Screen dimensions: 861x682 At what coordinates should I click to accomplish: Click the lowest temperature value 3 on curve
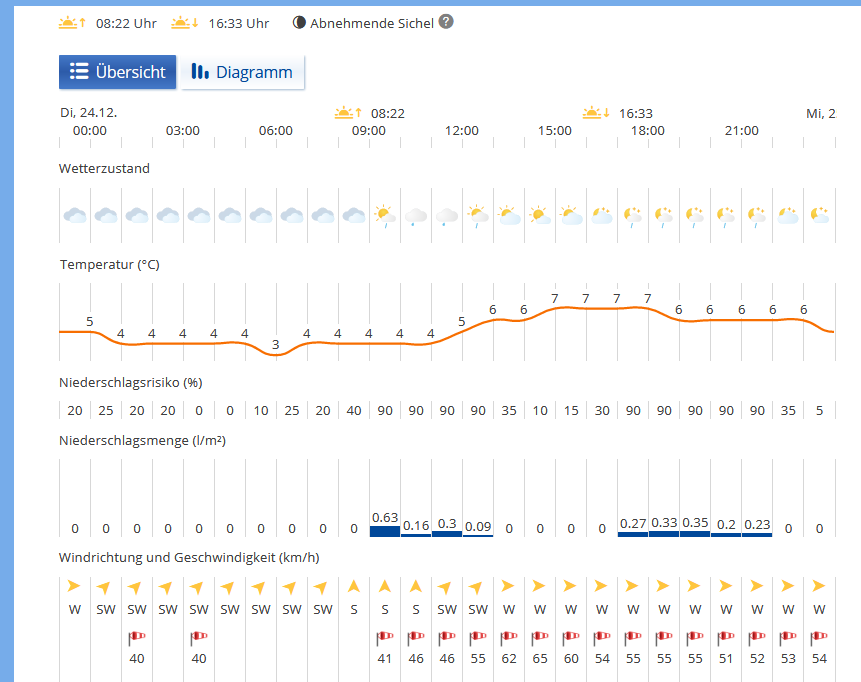pyautogui.click(x=276, y=345)
